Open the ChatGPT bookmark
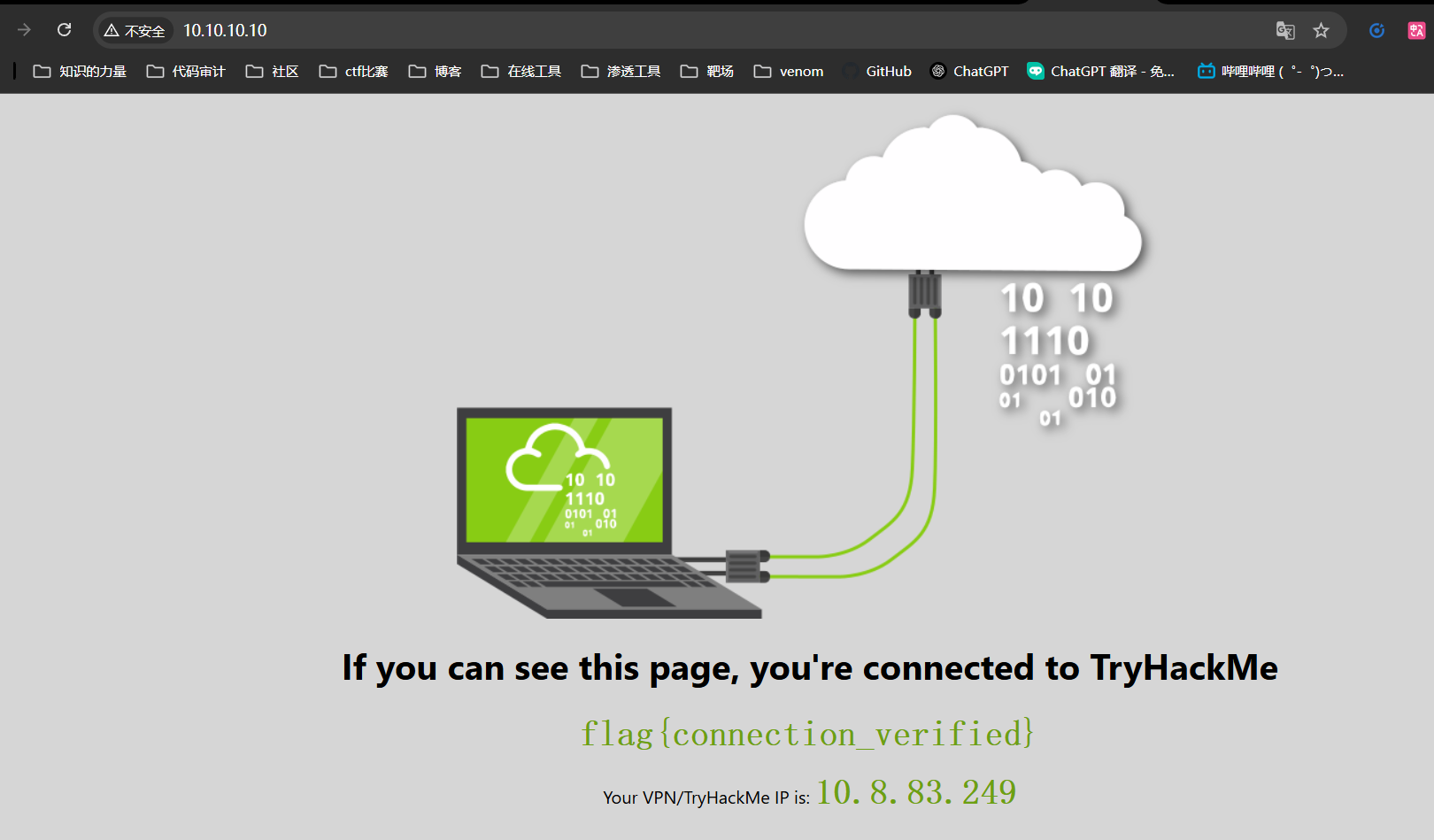This screenshot has width=1434, height=840. pos(969,71)
